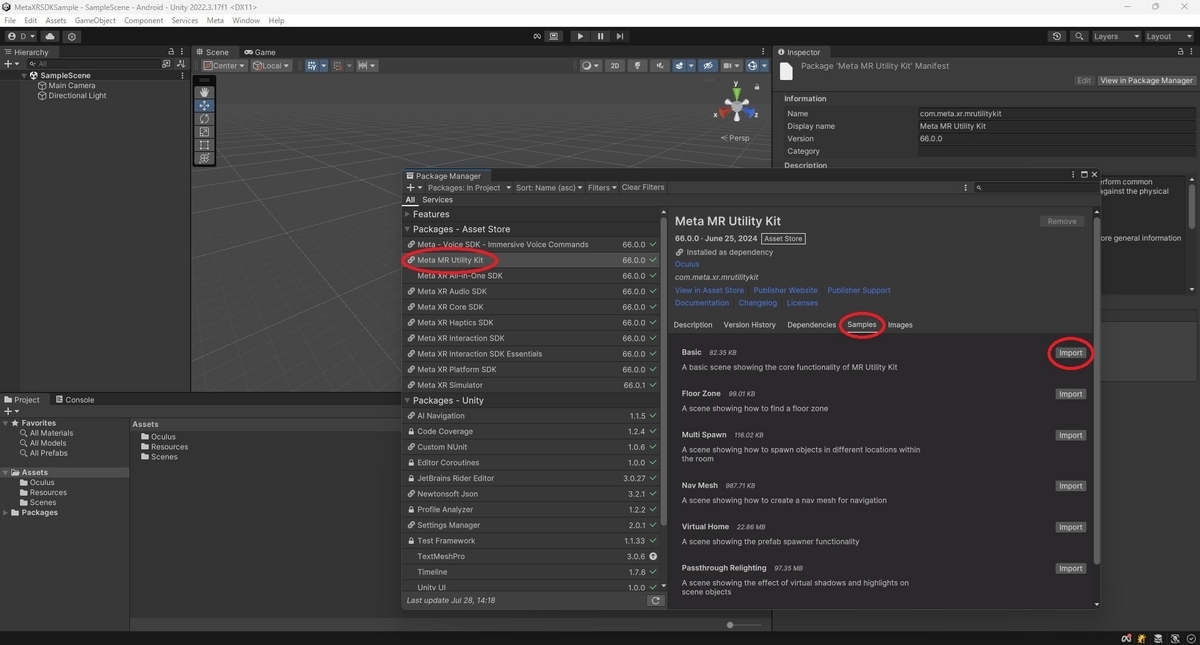Open the Meta menu
Screen dimensions: 1200x645
(215, 20)
